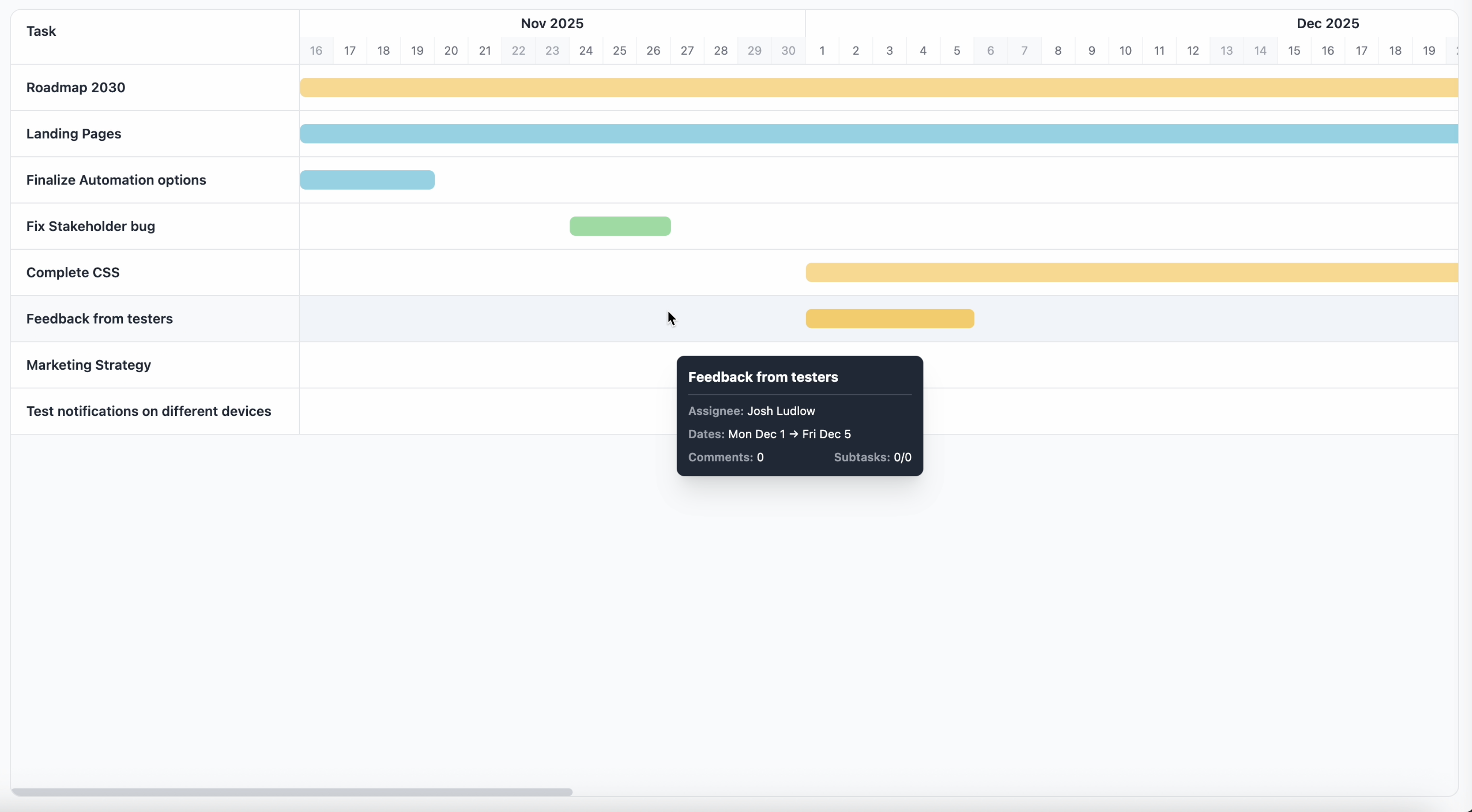Click the Finalize Automation options bar

pos(367,180)
